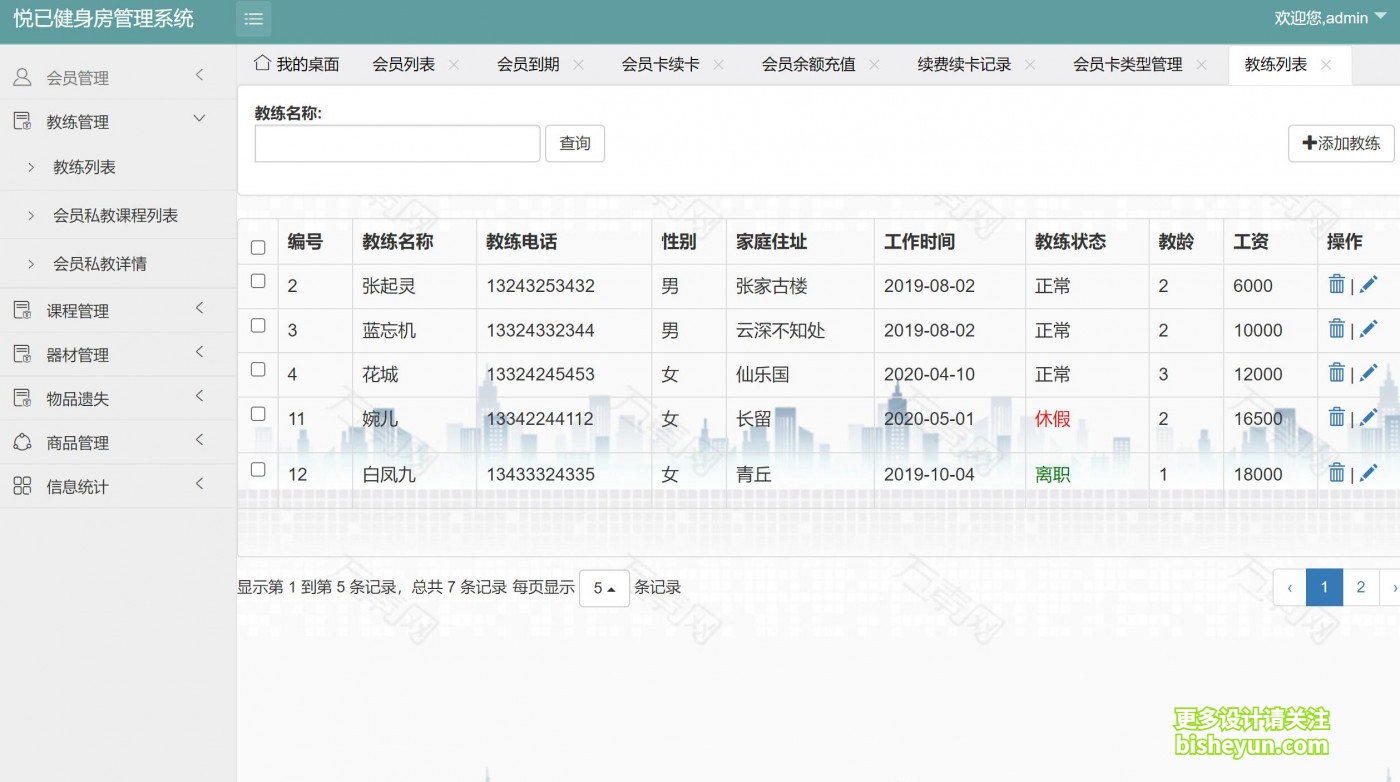Open the per-page count dropdown showing 5
This screenshot has width=1400, height=782.
(x=604, y=588)
